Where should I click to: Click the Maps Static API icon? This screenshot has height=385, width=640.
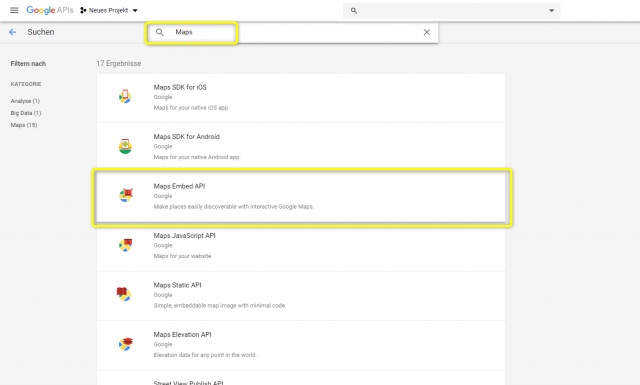(x=124, y=294)
